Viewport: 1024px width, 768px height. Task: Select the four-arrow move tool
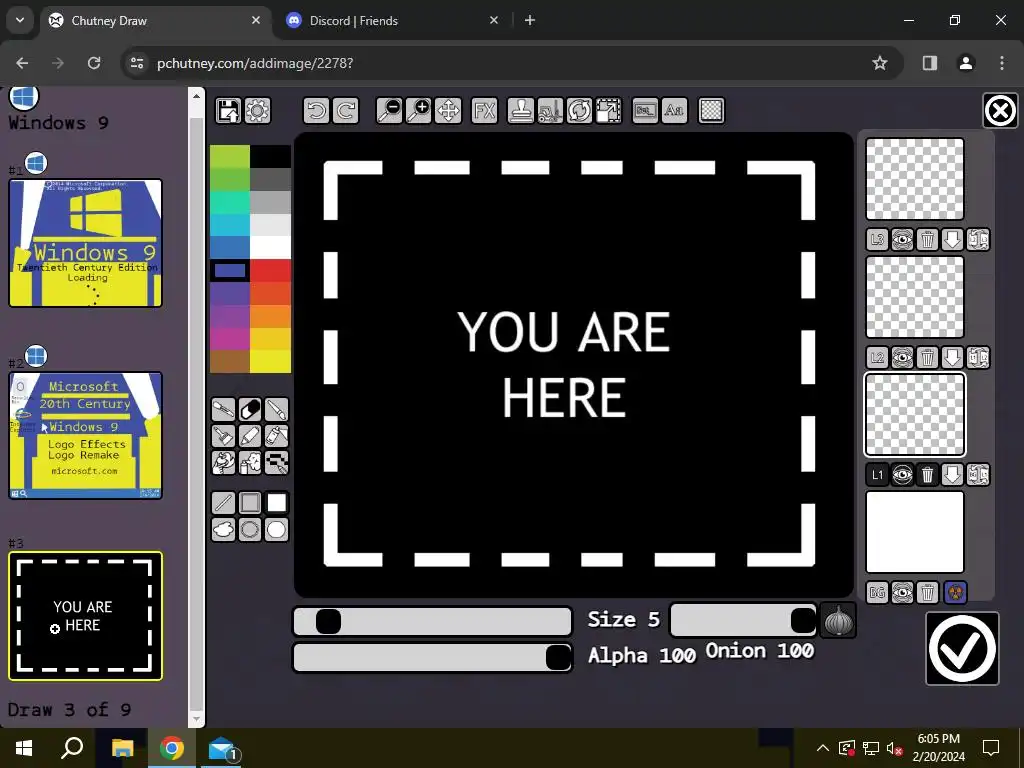click(448, 110)
